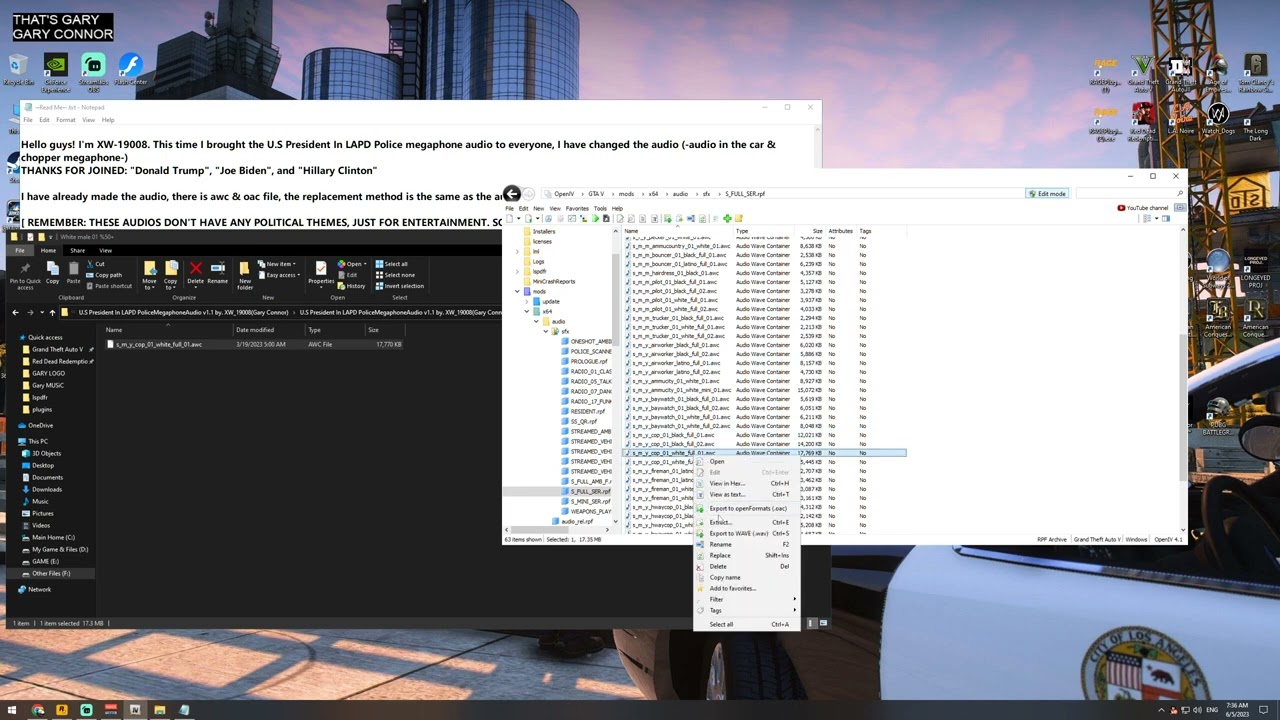1280x720 pixels.
Task: Select S_MINI_SER.rpf in OpenIV tree
Action: coord(590,501)
